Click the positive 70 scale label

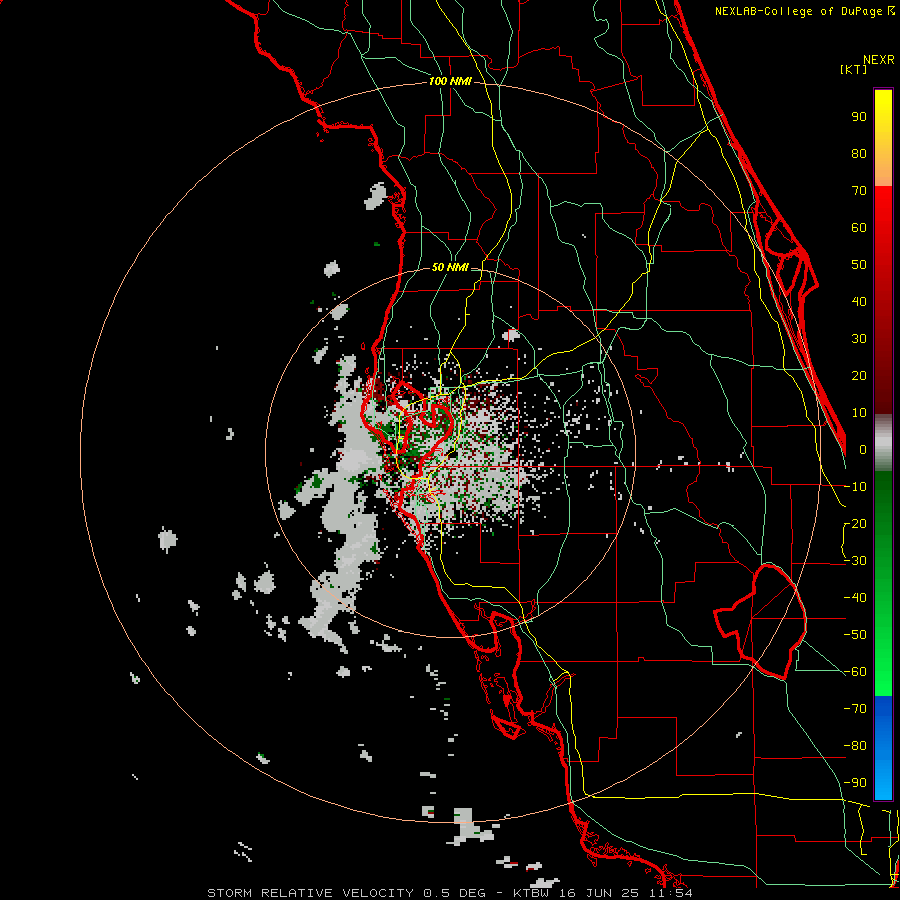[859, 191]
